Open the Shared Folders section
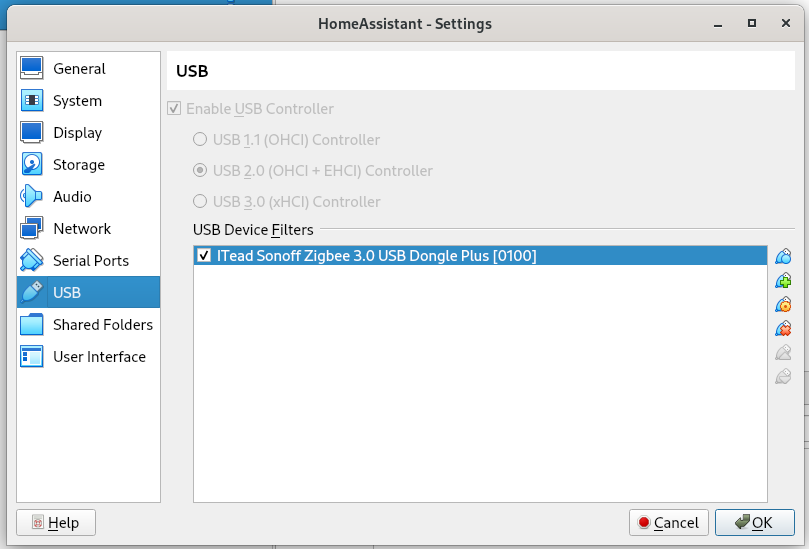Image resolution: width=809 pixels, height=549 pixels. (x=102, y=325)
